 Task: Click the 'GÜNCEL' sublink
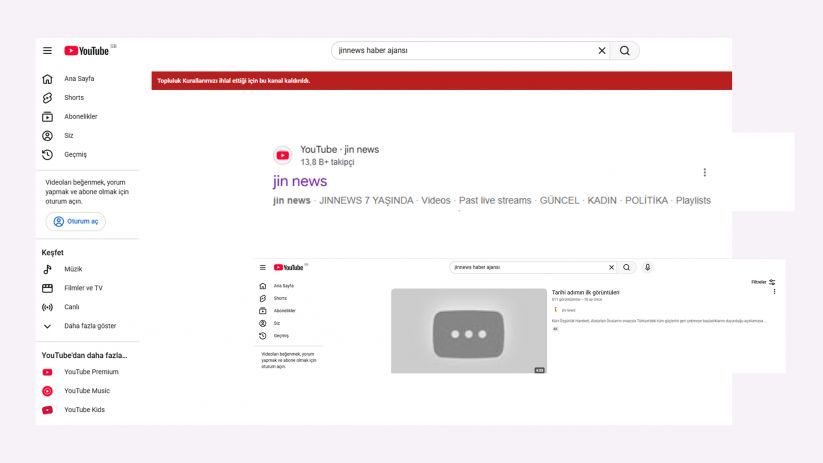coord(560,201)
